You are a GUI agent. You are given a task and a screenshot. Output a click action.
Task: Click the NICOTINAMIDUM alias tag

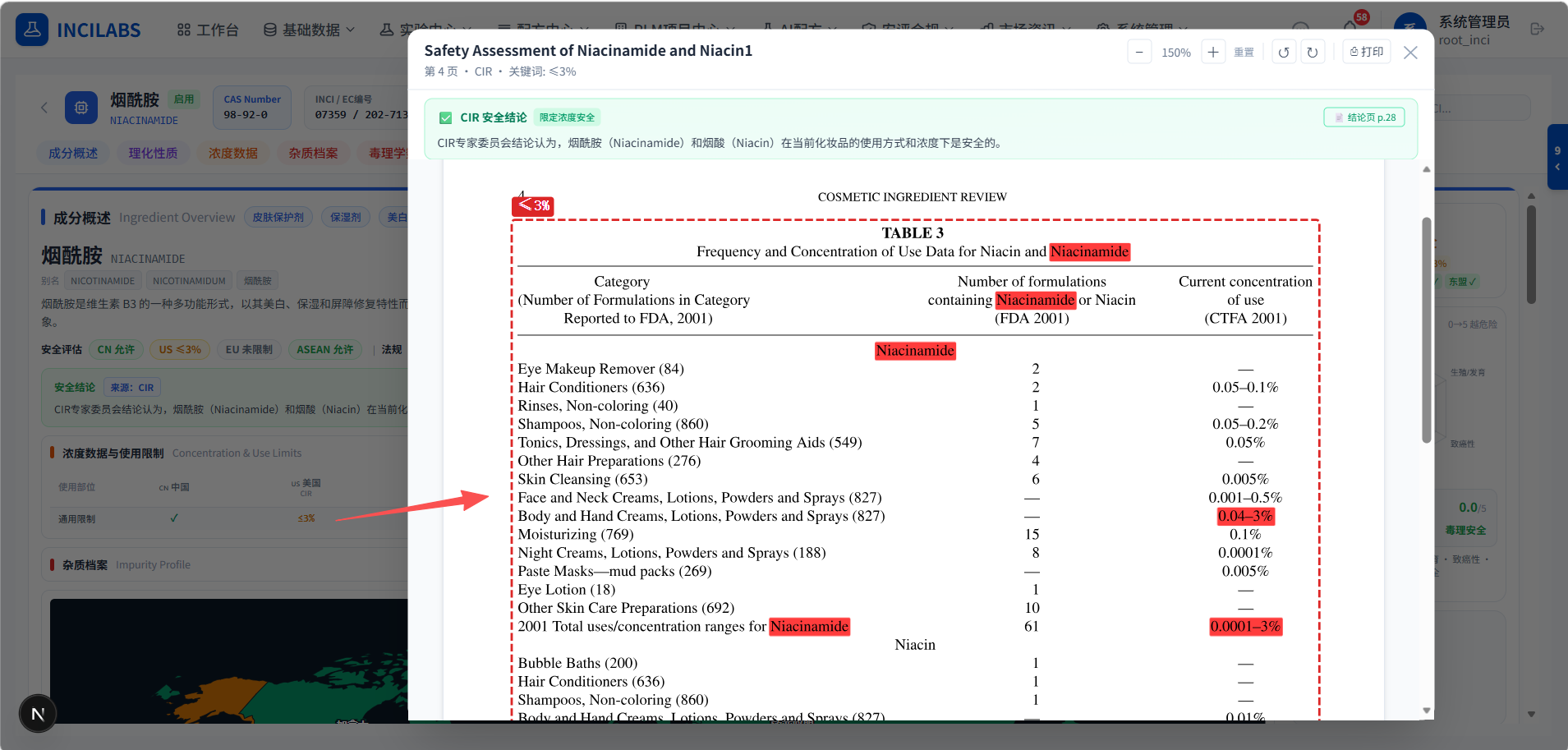[x=189, y=281]
